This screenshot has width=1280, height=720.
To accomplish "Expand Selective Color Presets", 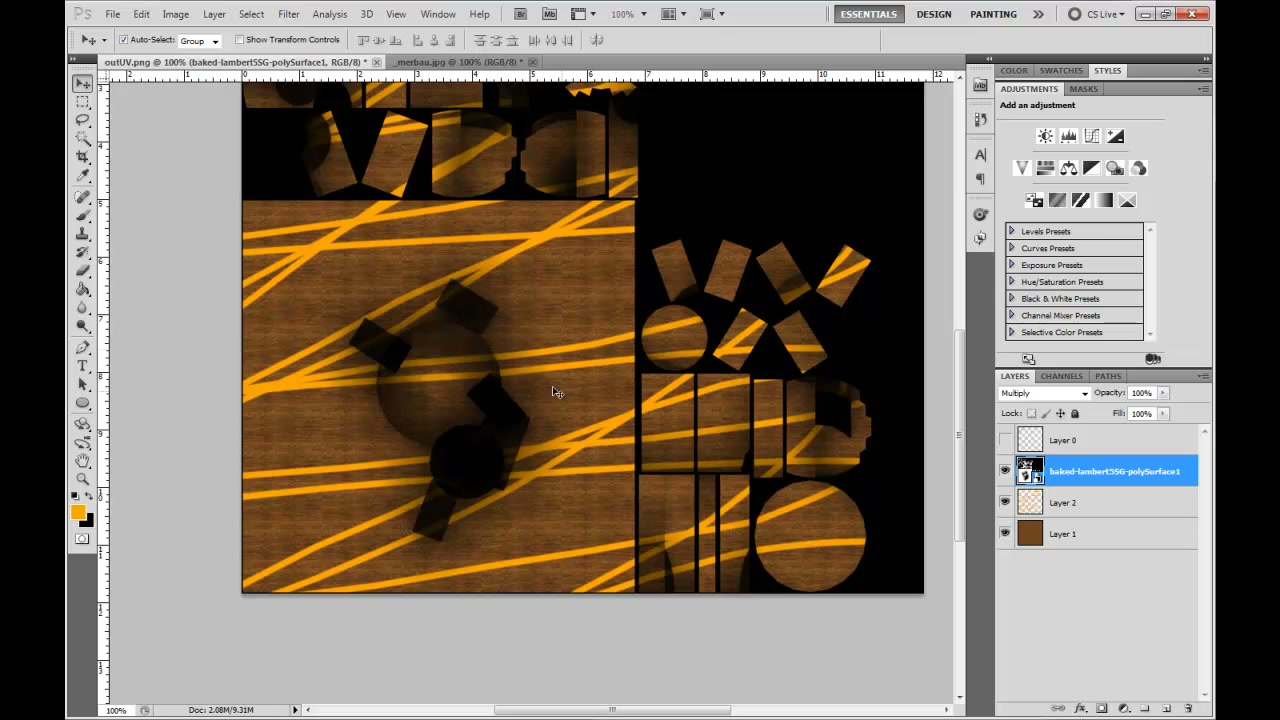I will pos(1011,332).
